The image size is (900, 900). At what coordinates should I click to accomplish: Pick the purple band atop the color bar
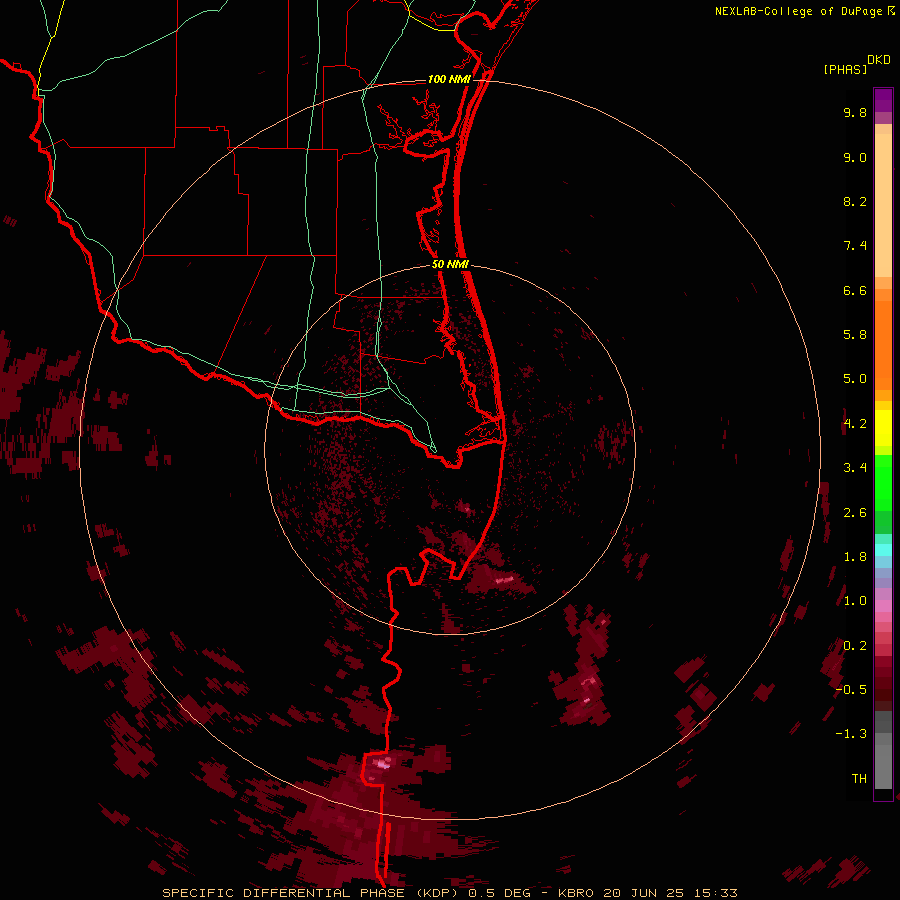click(883, 100)
